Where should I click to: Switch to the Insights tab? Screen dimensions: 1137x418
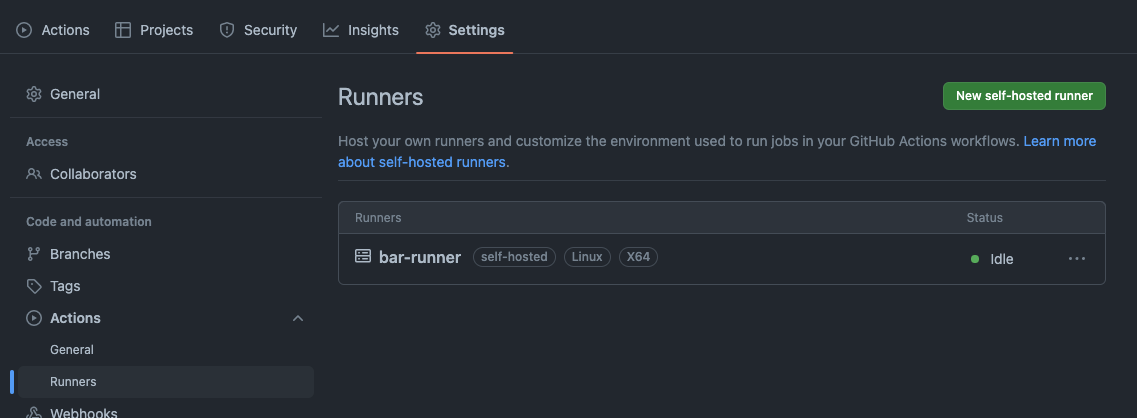click(x=360, y=30)
